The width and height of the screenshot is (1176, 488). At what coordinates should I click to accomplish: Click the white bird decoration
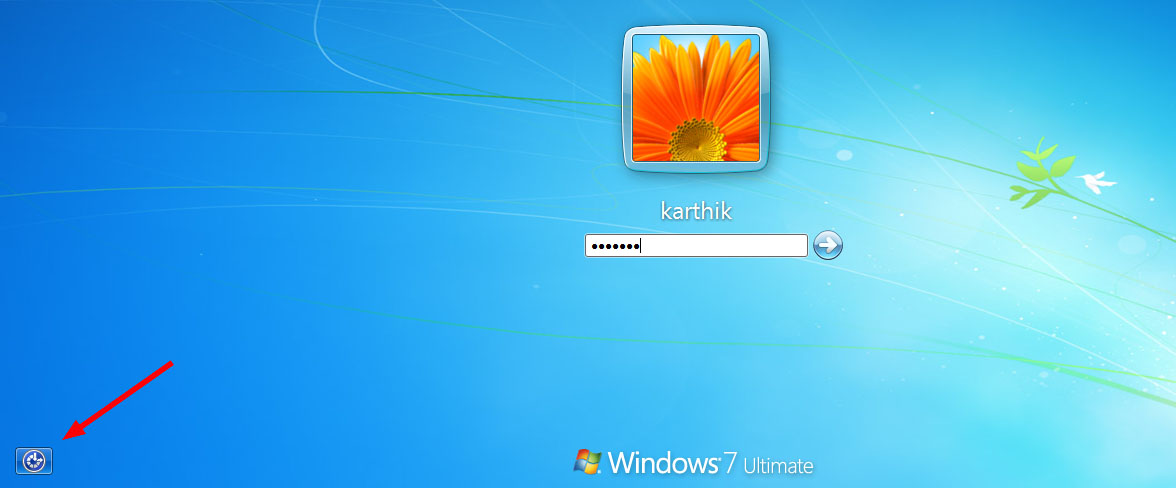1096,182
